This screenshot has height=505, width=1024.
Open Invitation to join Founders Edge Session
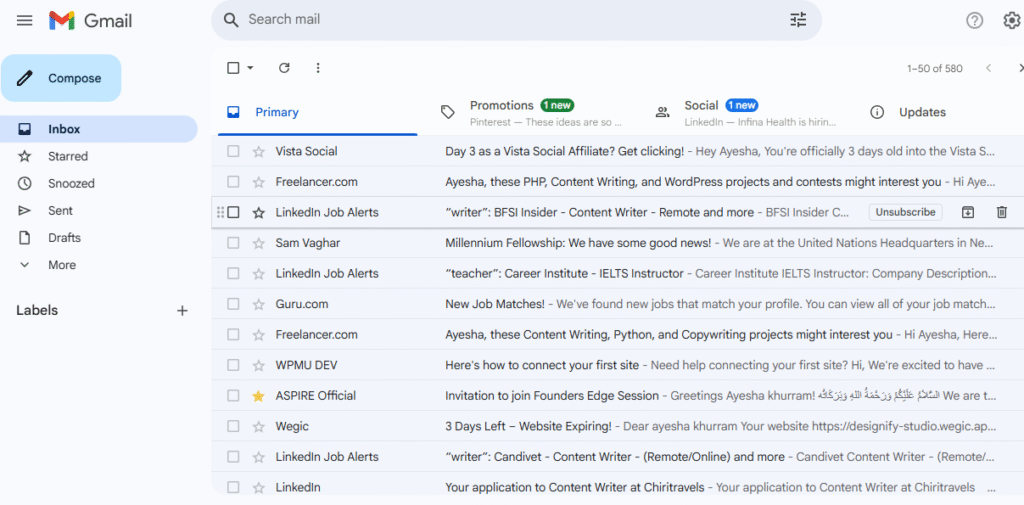(x=618, y=396)
